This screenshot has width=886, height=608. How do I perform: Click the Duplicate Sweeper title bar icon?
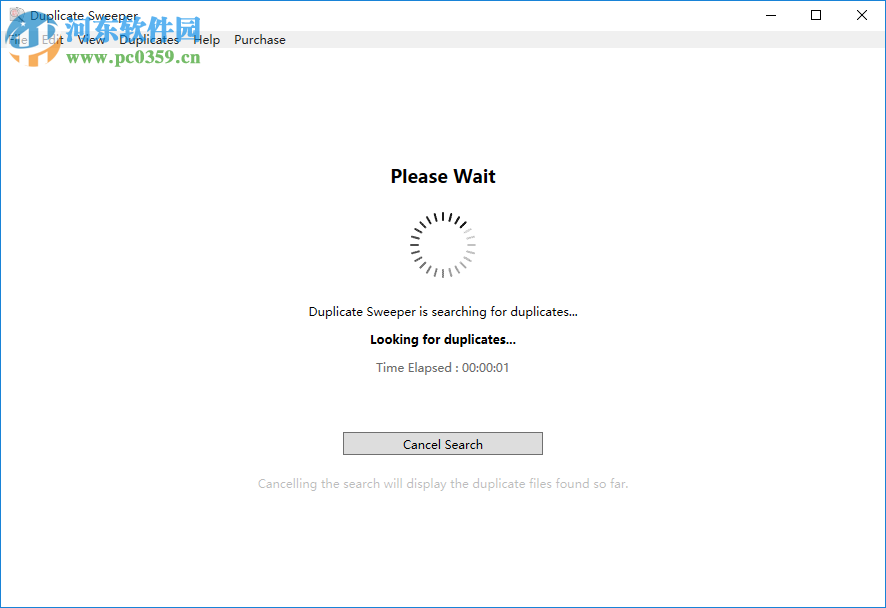click(x=16, y=15)
